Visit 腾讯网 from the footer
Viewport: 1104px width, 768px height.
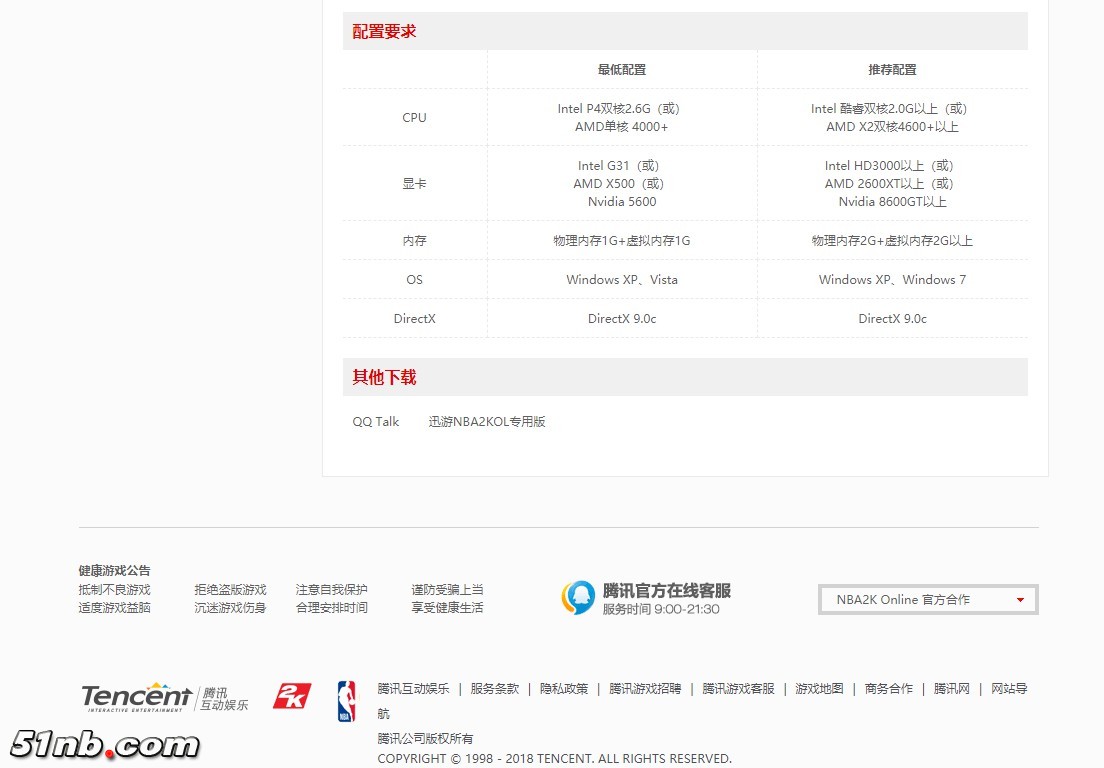tap(952, 689)
